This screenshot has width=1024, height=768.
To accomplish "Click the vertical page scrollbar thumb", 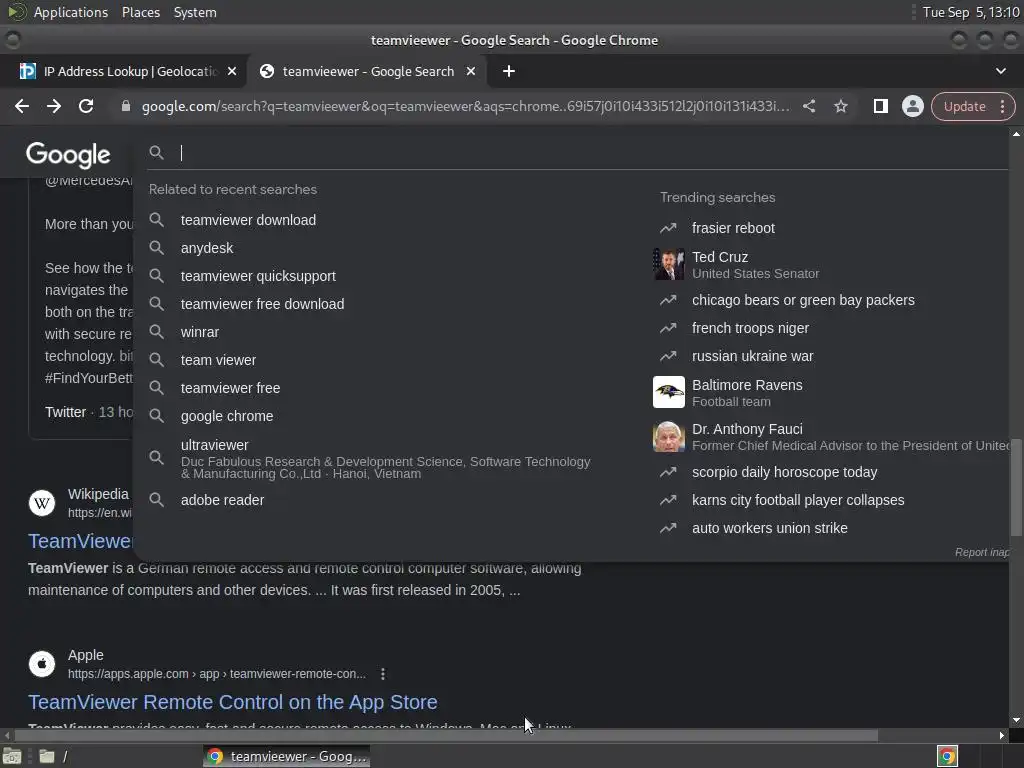I will [1016, 487].
